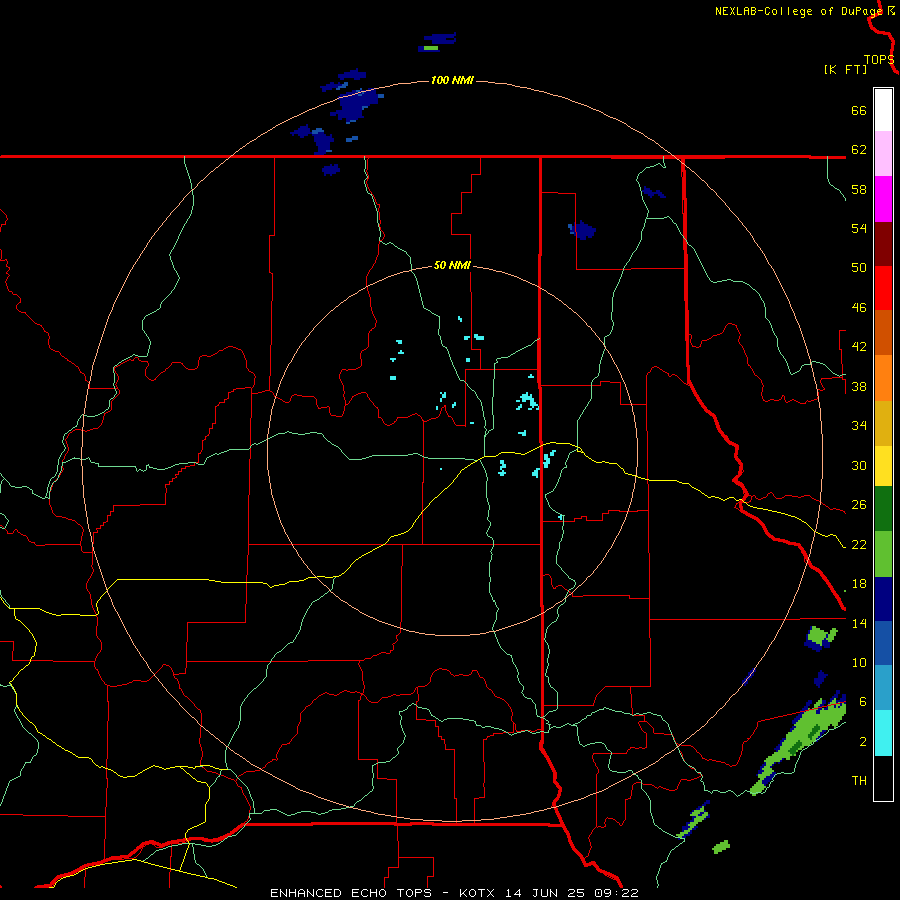
Task: Click the "6" legend value
Action: coord(863,702)
